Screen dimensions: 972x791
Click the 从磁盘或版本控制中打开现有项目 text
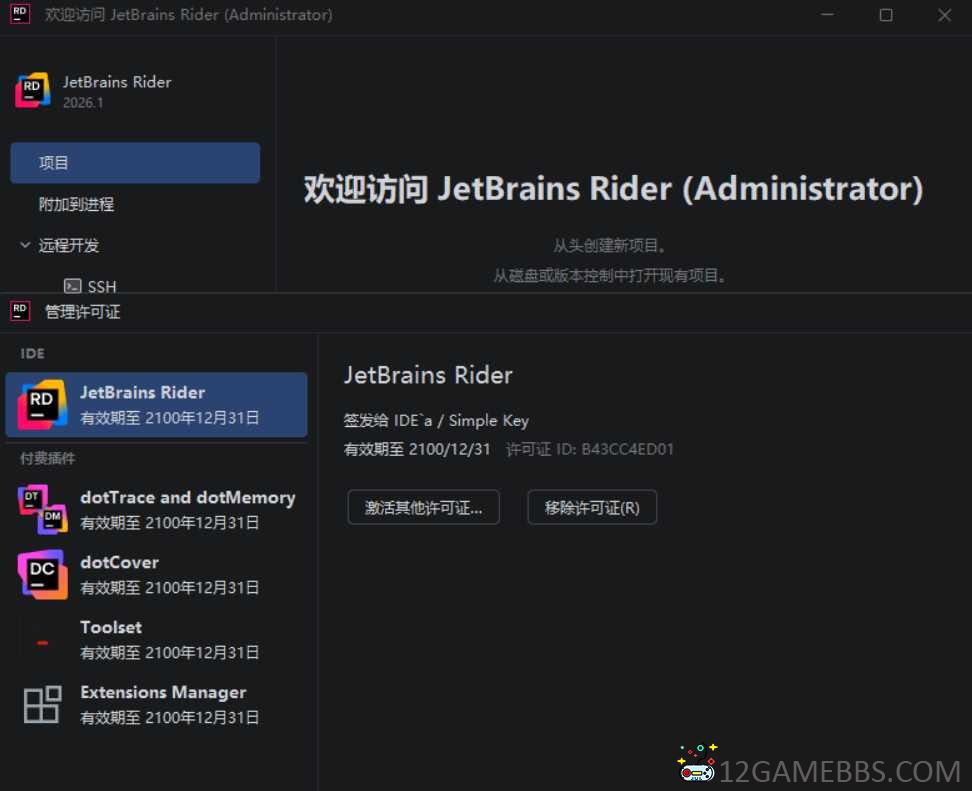[x=609, y=275]
